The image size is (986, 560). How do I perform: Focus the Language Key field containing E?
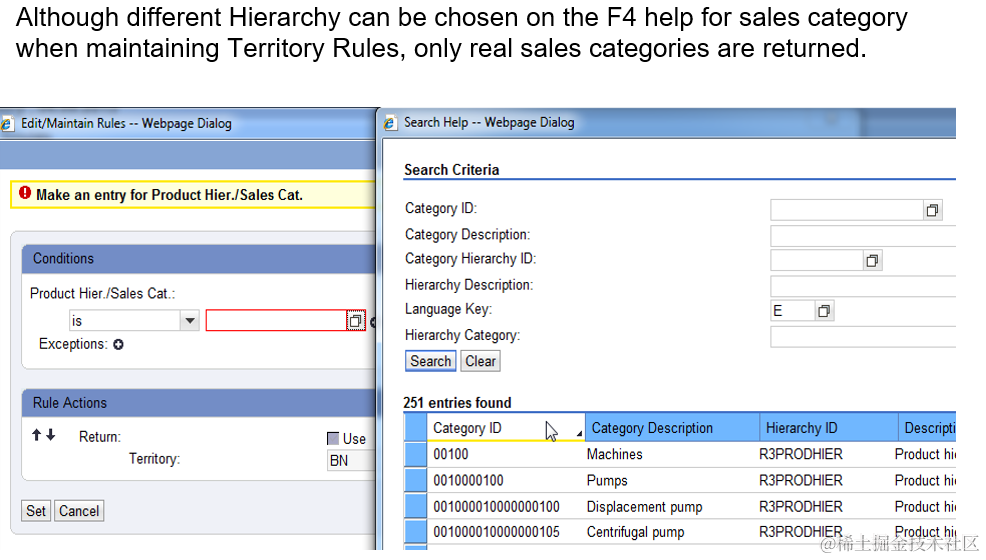click(x=792, y=311)
